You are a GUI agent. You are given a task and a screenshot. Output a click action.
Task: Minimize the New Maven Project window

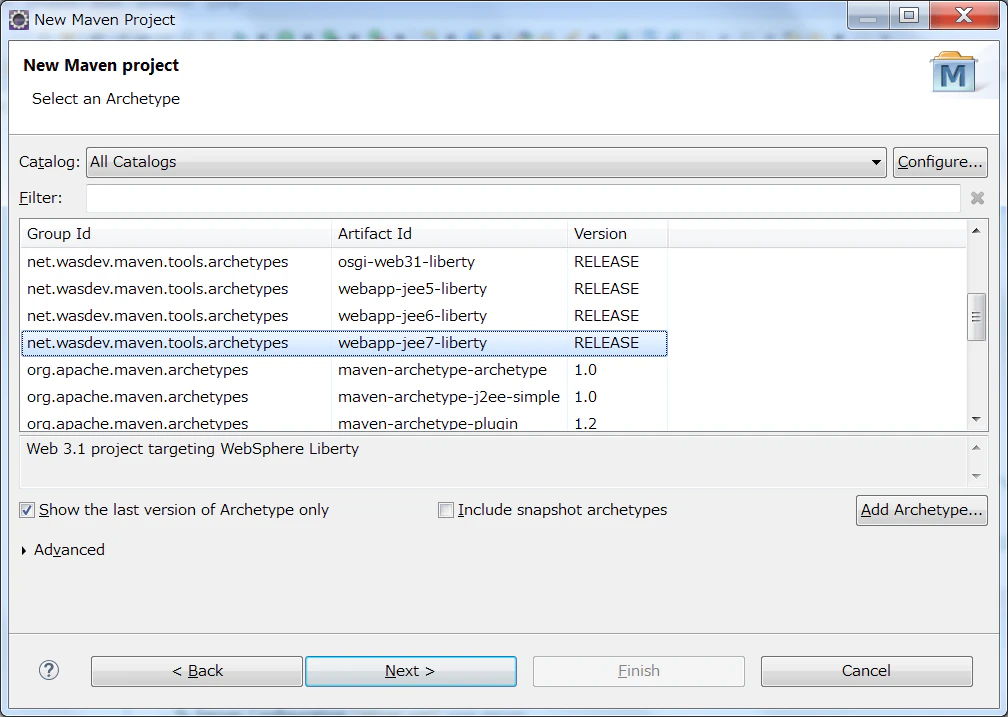(x=868, y=15)
